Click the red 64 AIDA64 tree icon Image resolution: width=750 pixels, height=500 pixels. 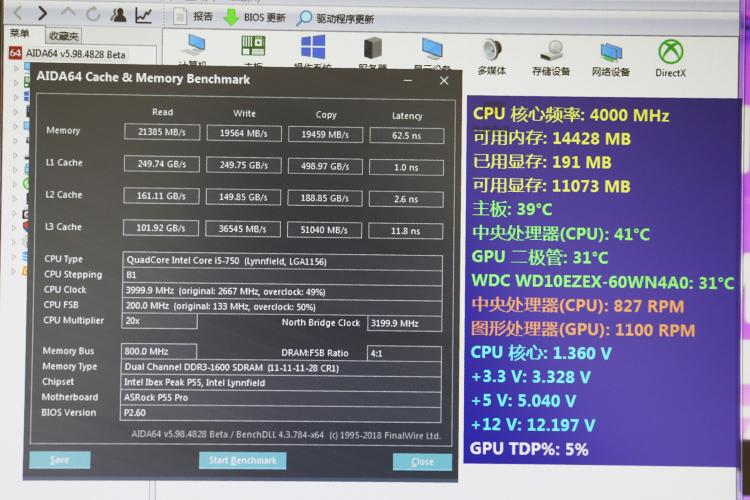15,53
